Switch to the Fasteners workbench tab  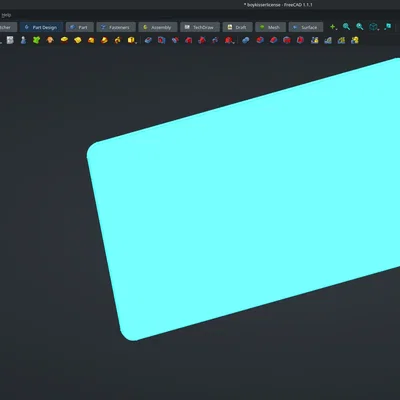click(x=116, y=27)
